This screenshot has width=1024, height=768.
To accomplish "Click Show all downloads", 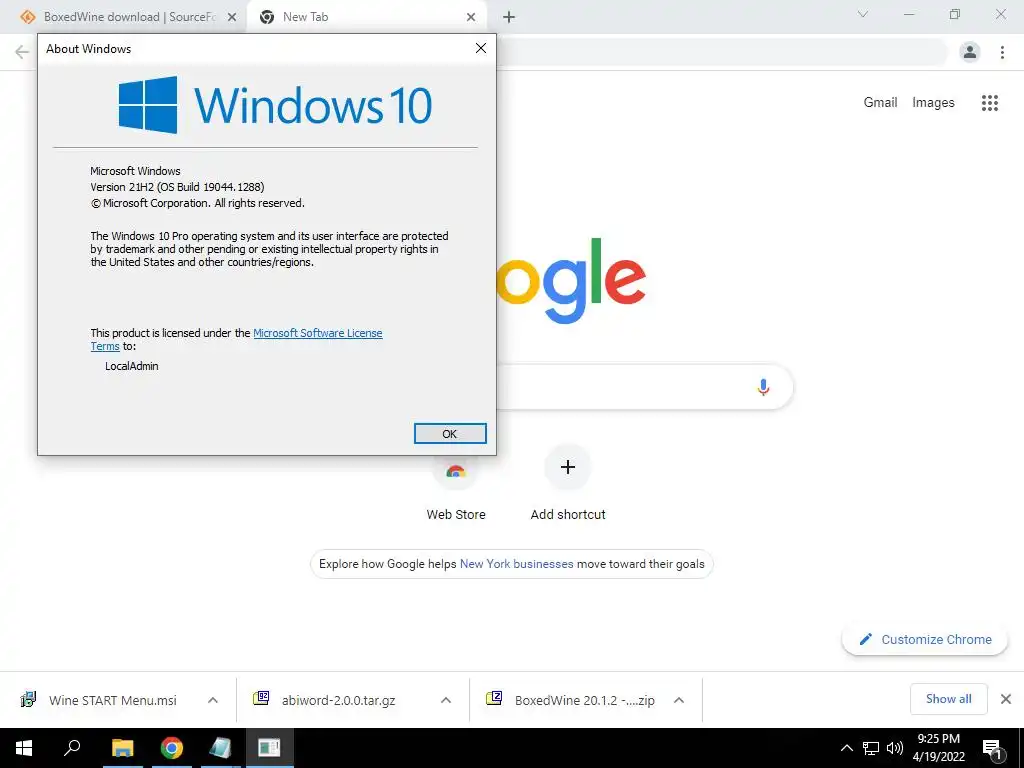I will 948,699.
